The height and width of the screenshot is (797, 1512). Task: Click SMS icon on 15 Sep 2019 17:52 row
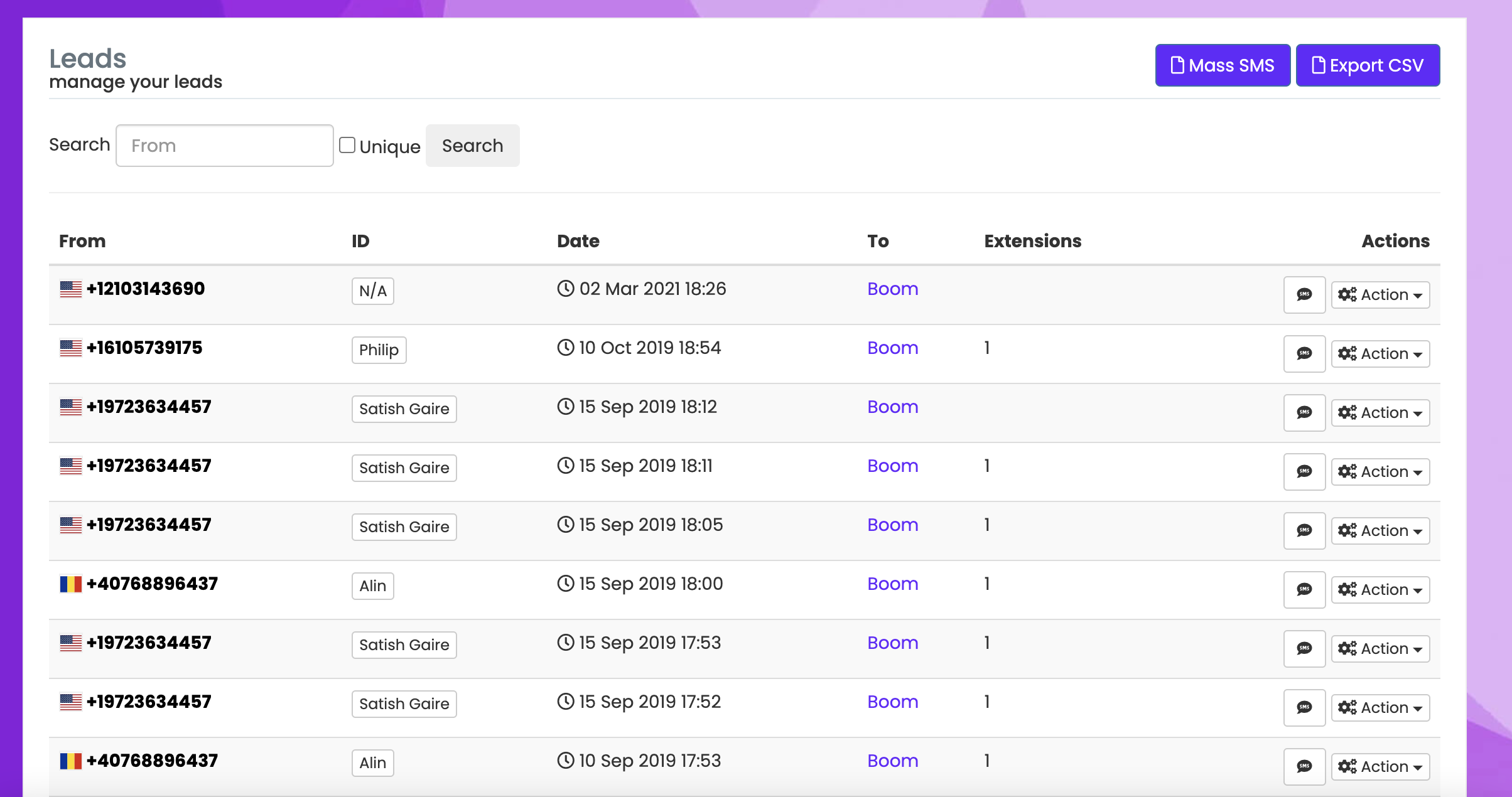1304,707
